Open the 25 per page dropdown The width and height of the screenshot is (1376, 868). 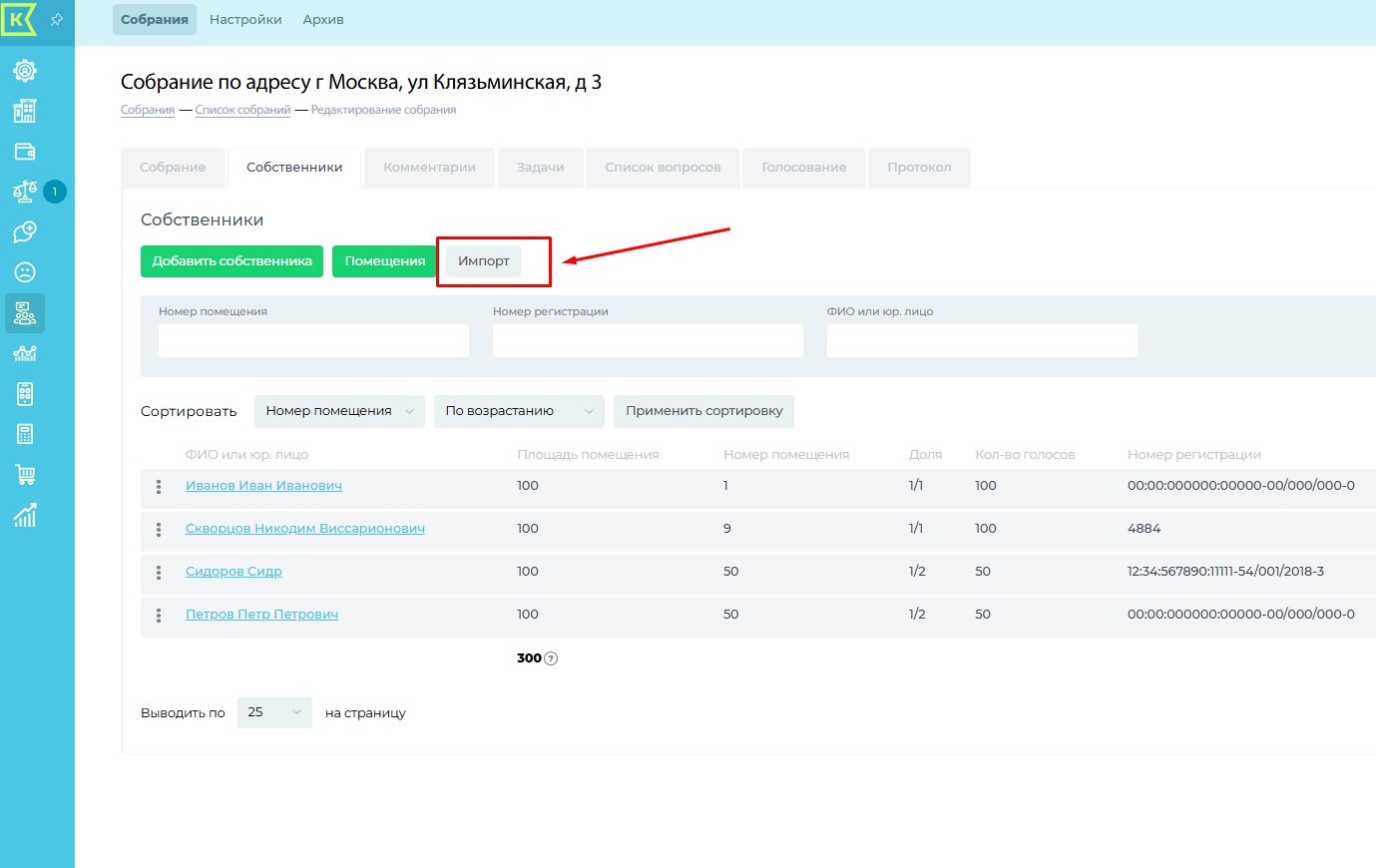pyautogui.click(x=274, y=712)
